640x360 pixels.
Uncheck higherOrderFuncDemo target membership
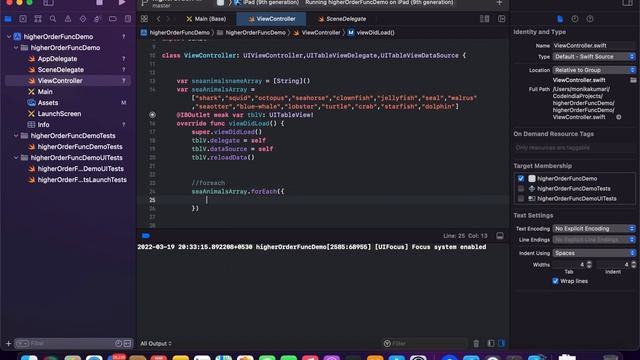(521, 178)
